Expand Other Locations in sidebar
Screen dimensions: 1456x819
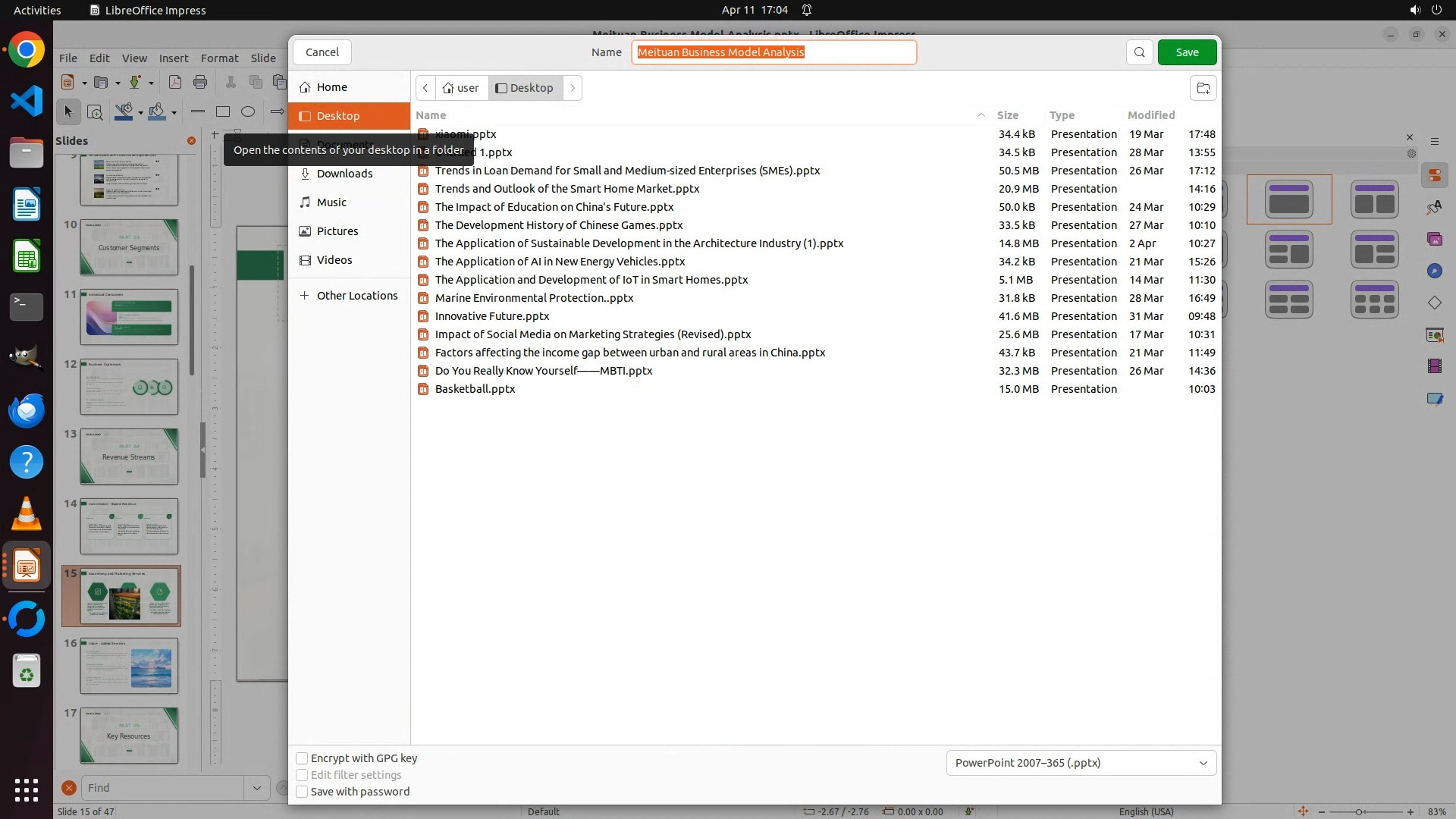click(x=356, y=296)
